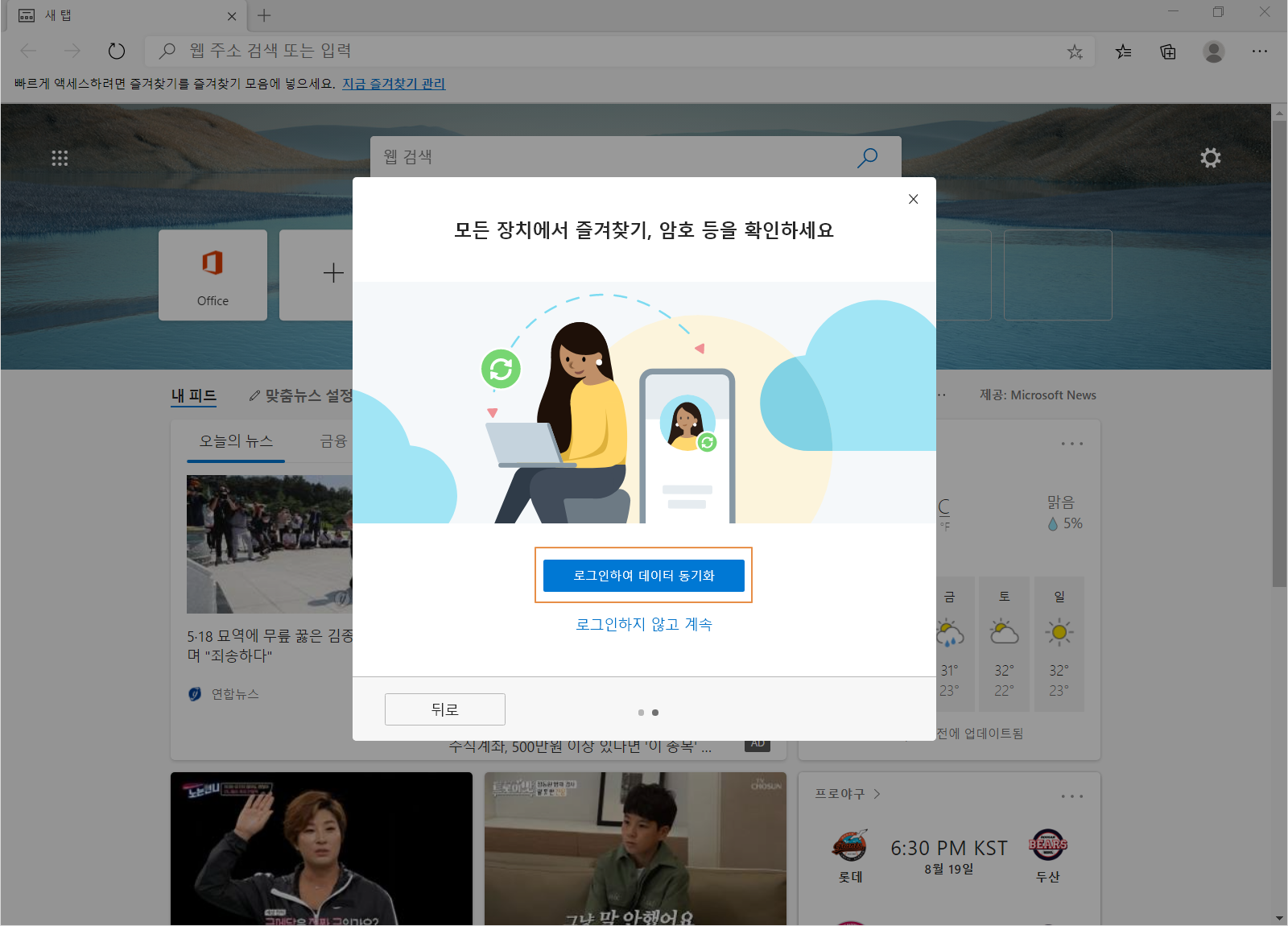This screenshot has height=926, width=1288.
Task: Click the 제공: Microsoft News label
Action: 1038,395
